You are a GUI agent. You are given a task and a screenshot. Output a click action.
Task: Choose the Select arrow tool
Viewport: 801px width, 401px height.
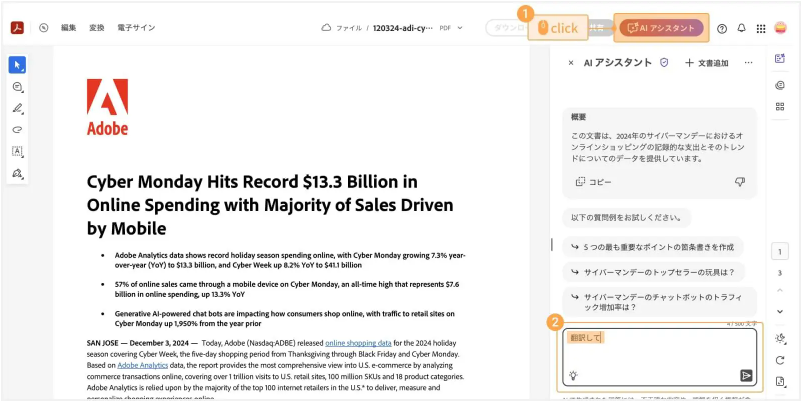[x=17, y=65]
